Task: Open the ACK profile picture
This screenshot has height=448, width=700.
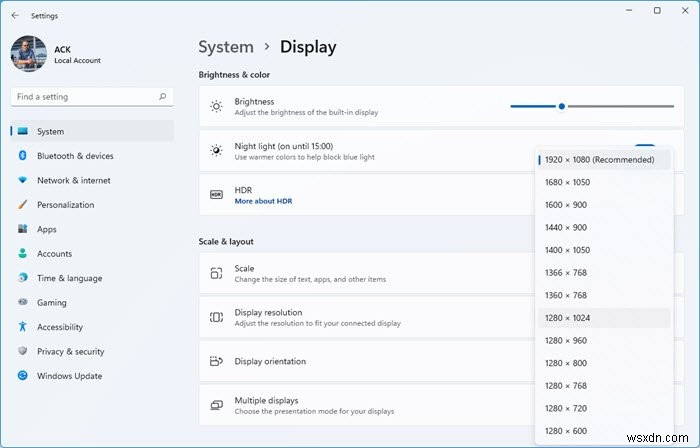Action: coord(29,54)
